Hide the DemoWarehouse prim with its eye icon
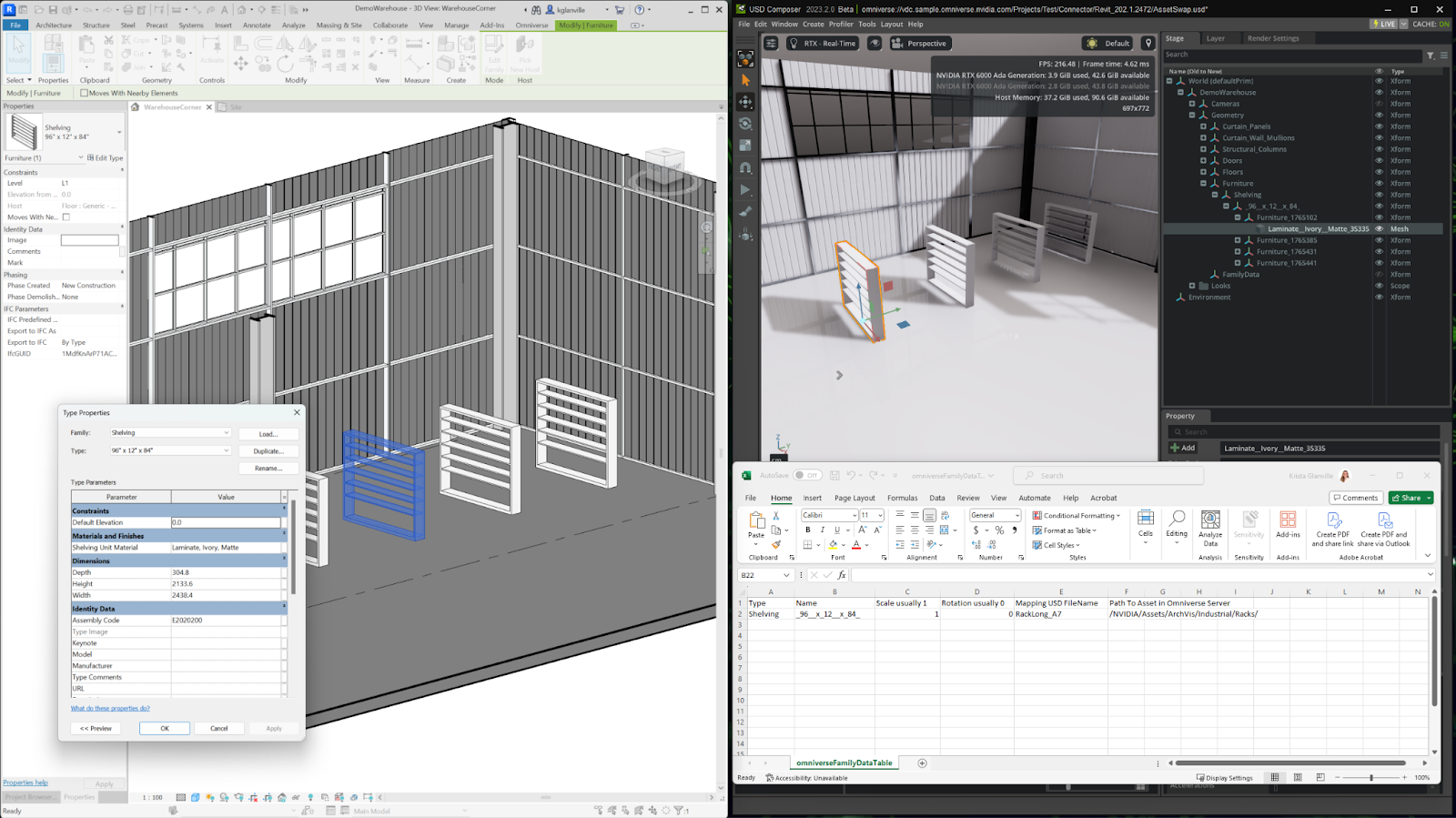 click(1379, 93)
